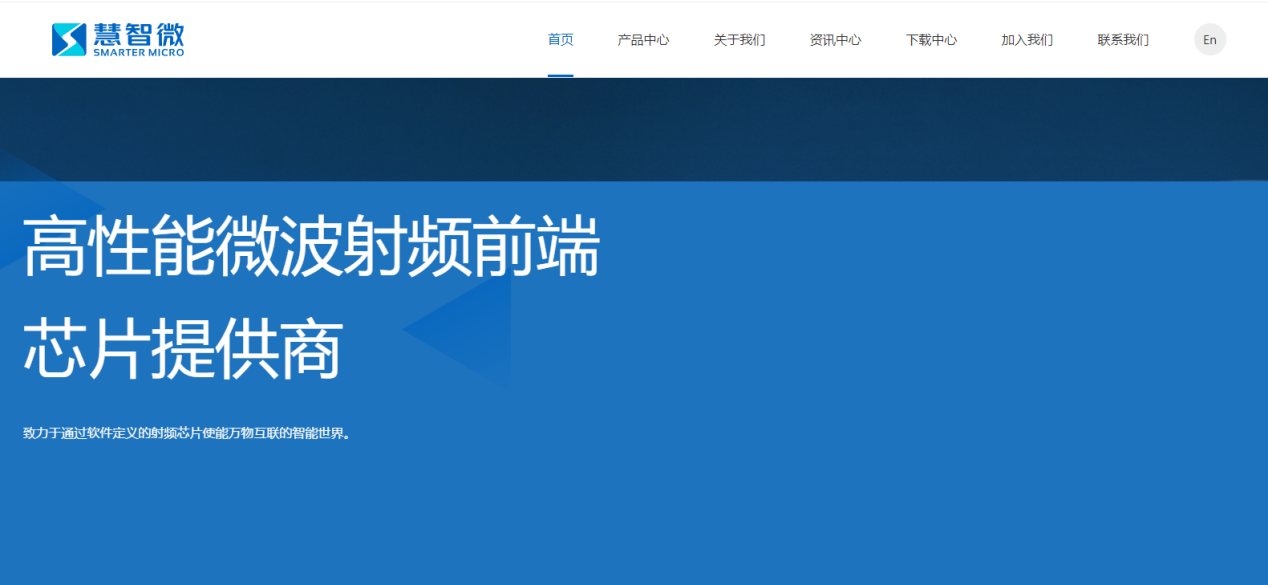This screenshot has width=1268, height=585.
Task: Click the Smarter Micro blue S logo icon
Action: click(69, 39)
